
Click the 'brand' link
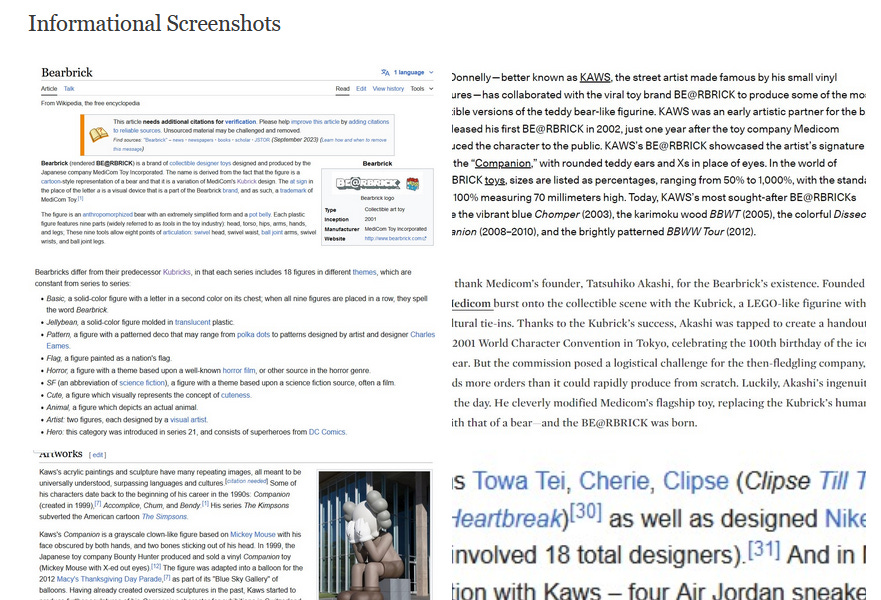pos(230,190)
